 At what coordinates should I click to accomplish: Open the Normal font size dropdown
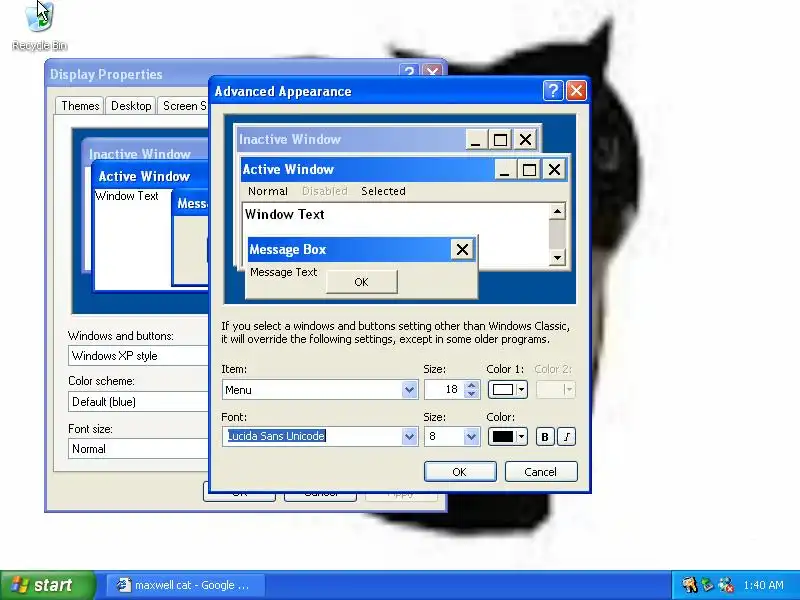pyautogui.click(x=138, y=449)
